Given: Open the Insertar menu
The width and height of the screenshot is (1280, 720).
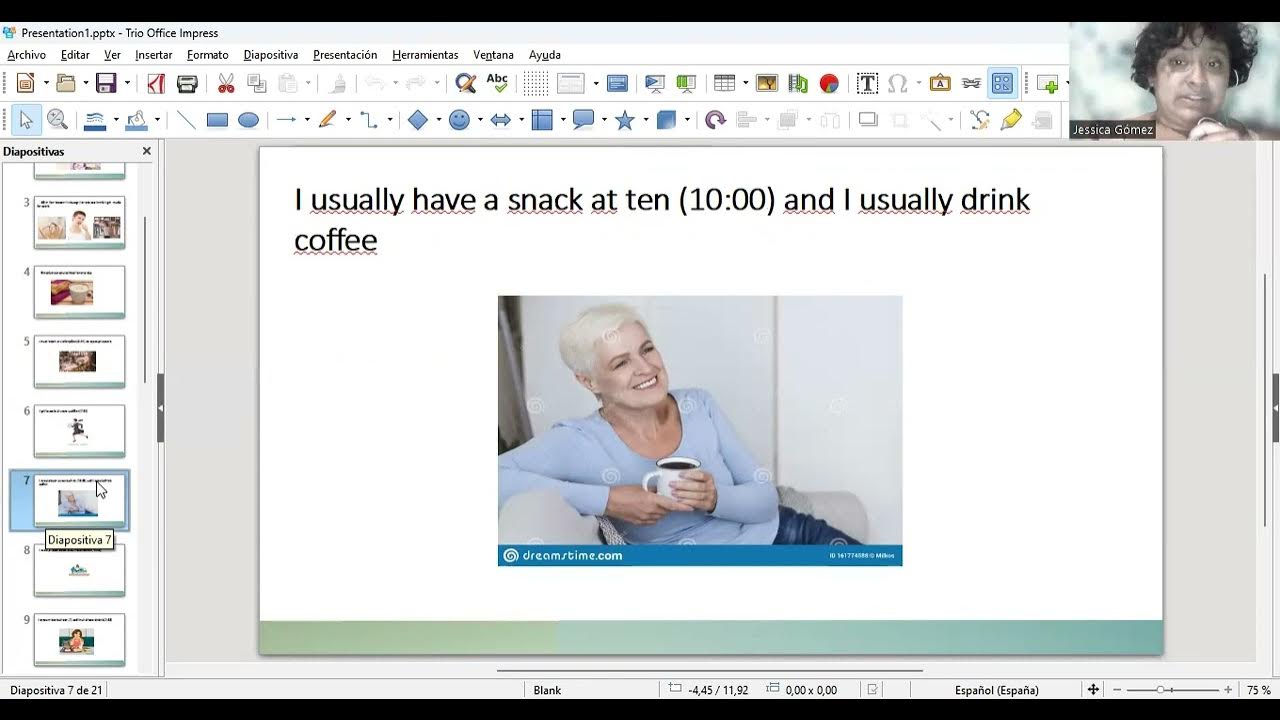Looking at the screenshot, I should (154, 55).
